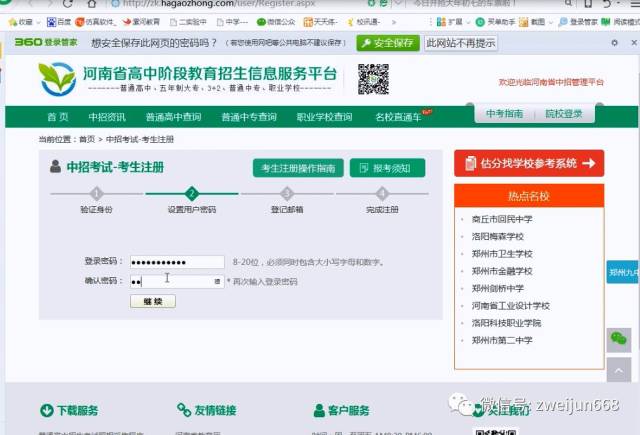Open 商丘市回民中学 link
The image size is (640, 435).
point(502,219)
